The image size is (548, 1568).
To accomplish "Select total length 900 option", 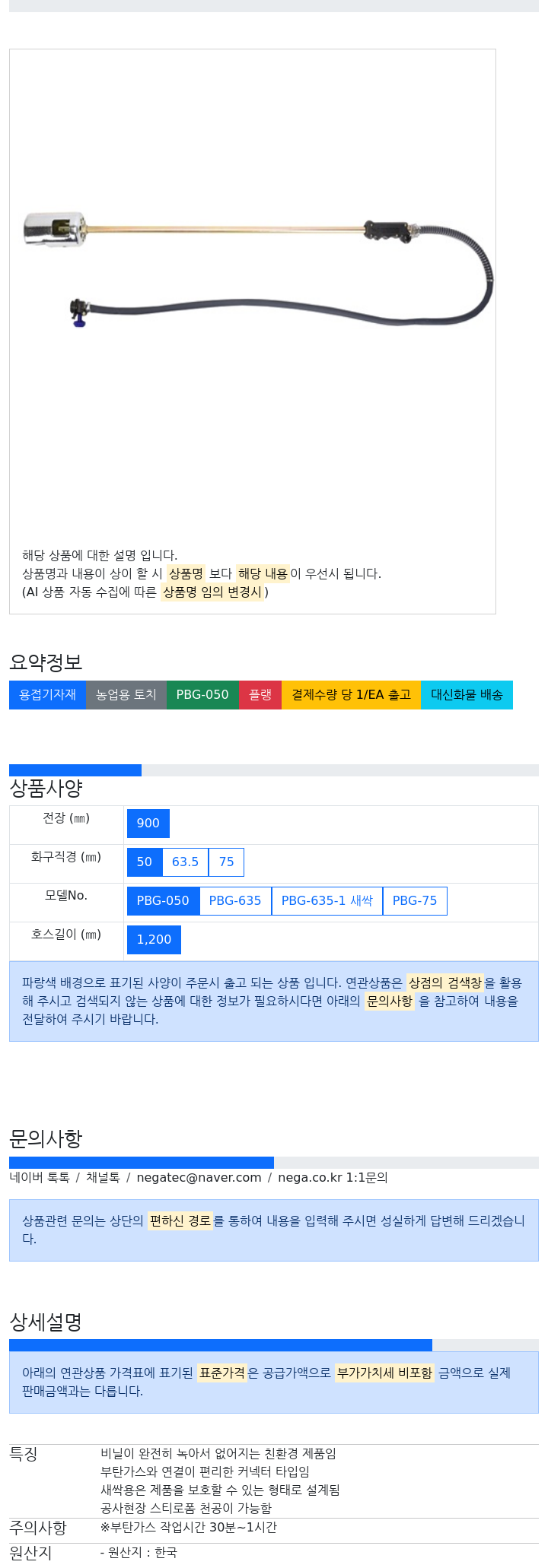I will click(148, 824).
